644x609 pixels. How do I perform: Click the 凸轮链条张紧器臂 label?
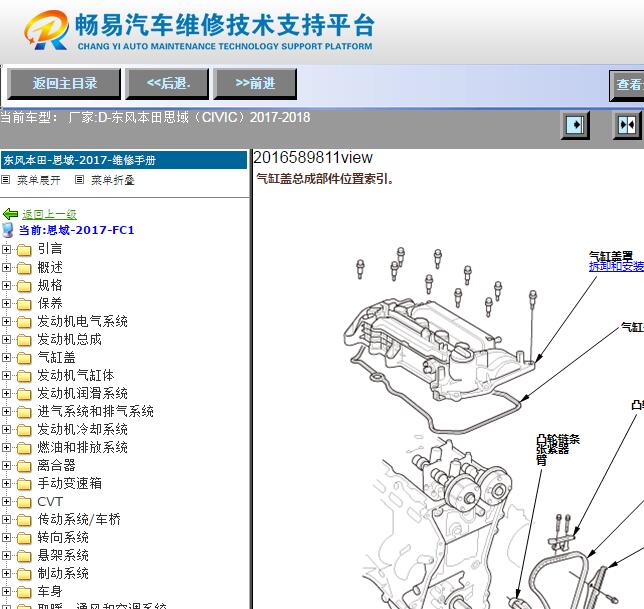557,450
